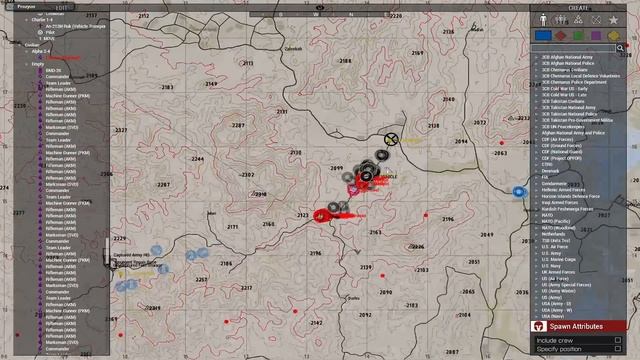Select U.S. Air Force faction
Viewport: 640px width, 360px height.
pos(554,247)
